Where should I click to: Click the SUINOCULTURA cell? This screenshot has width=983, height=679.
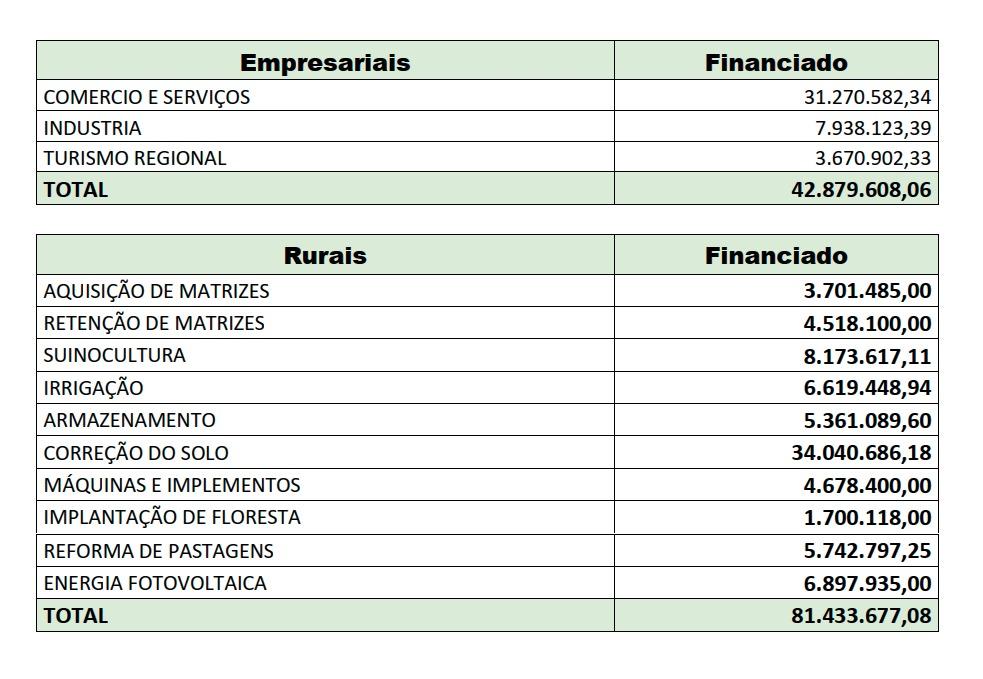[115, 355]
